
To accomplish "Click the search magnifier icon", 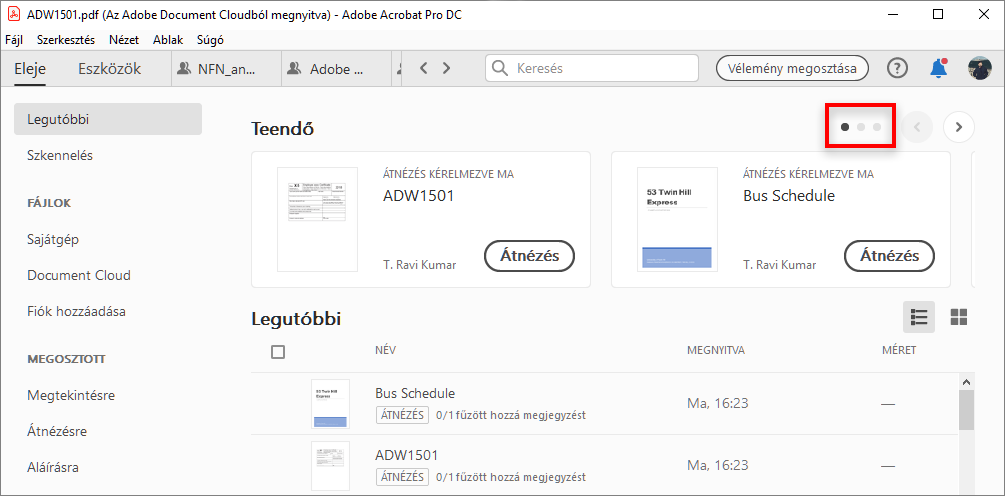I will 501,69.
